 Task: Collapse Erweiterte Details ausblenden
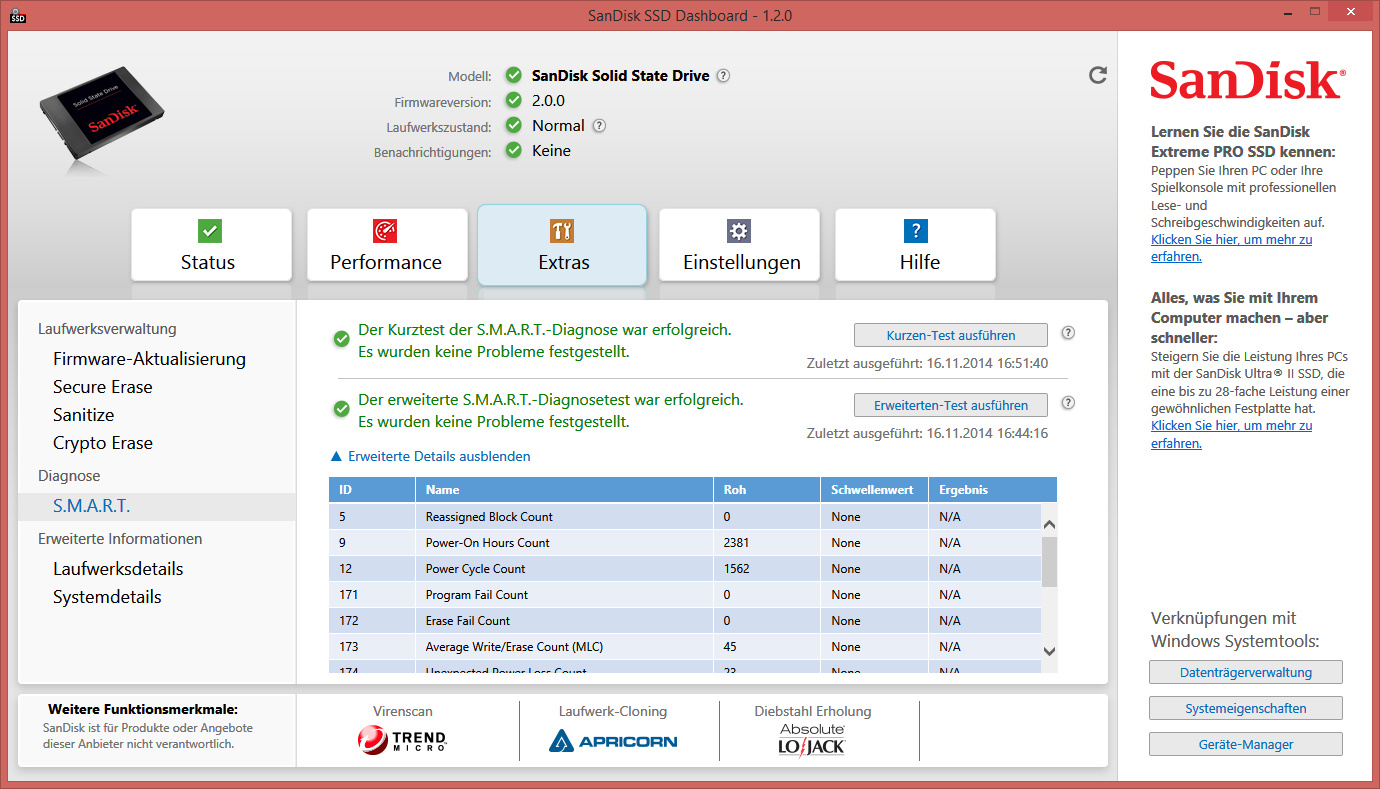tap(430, 456)
